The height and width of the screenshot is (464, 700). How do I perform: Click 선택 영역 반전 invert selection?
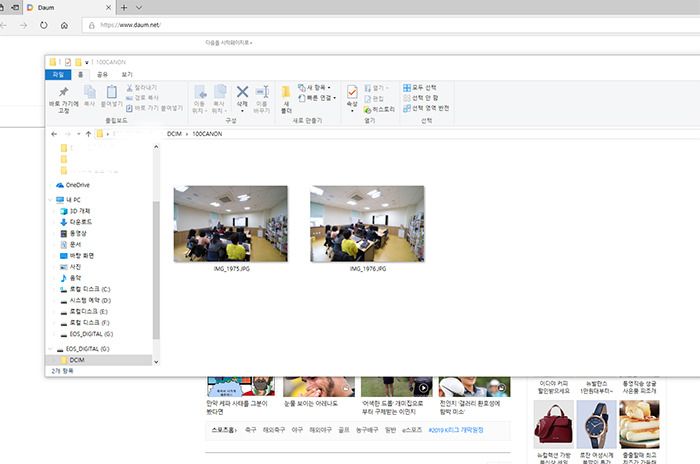[x=426, y=108]
